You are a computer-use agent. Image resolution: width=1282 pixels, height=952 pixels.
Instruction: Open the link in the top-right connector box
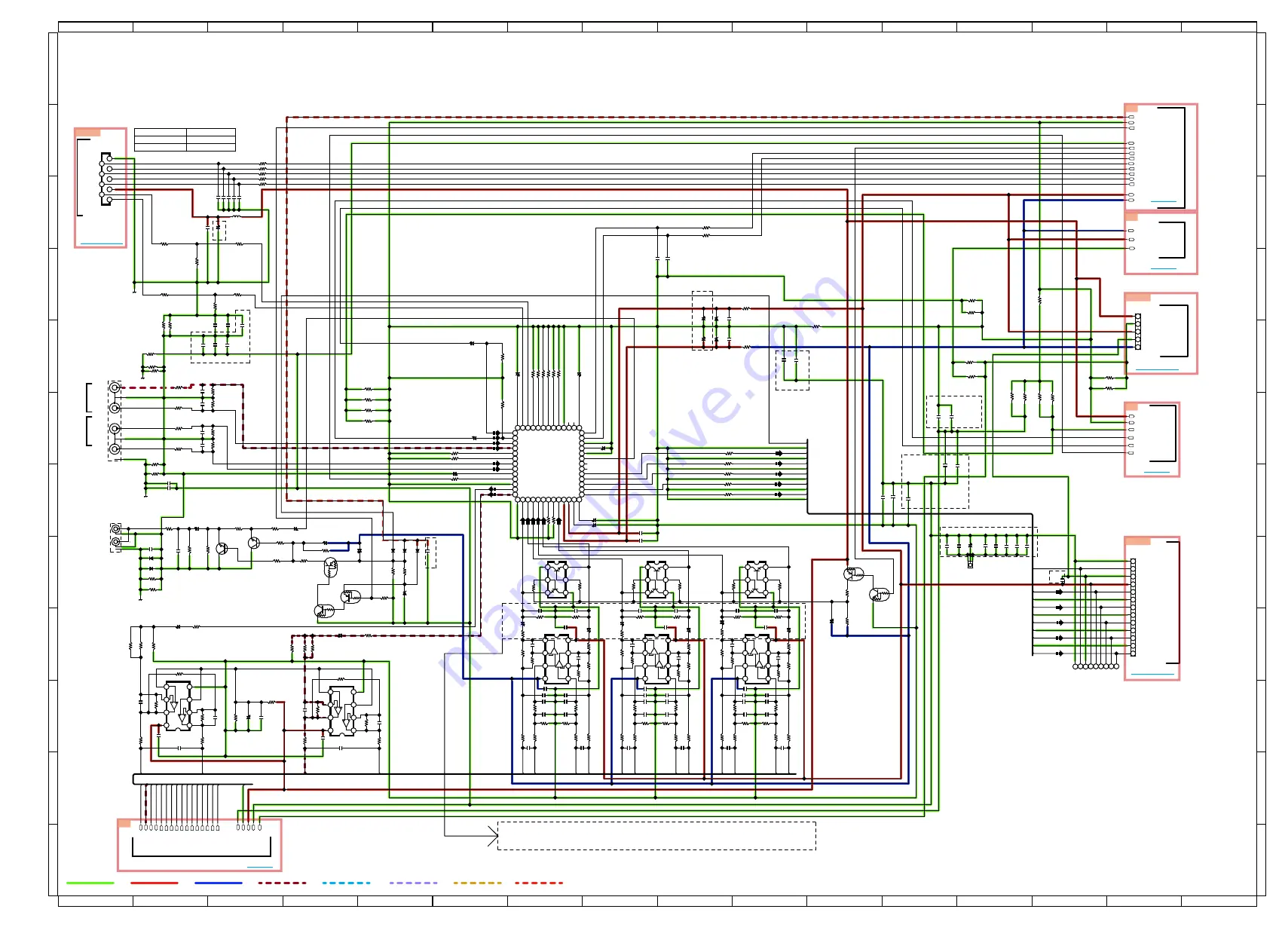coord(1164,202)
